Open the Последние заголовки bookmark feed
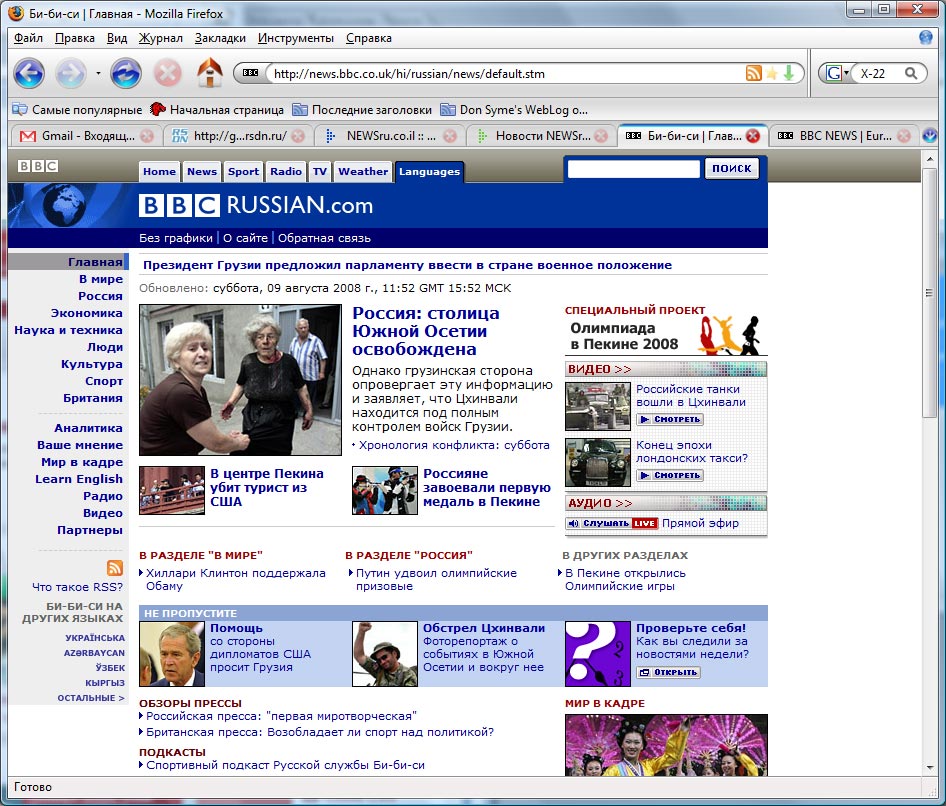Screen dimensions: 946x806 point(362,110)
